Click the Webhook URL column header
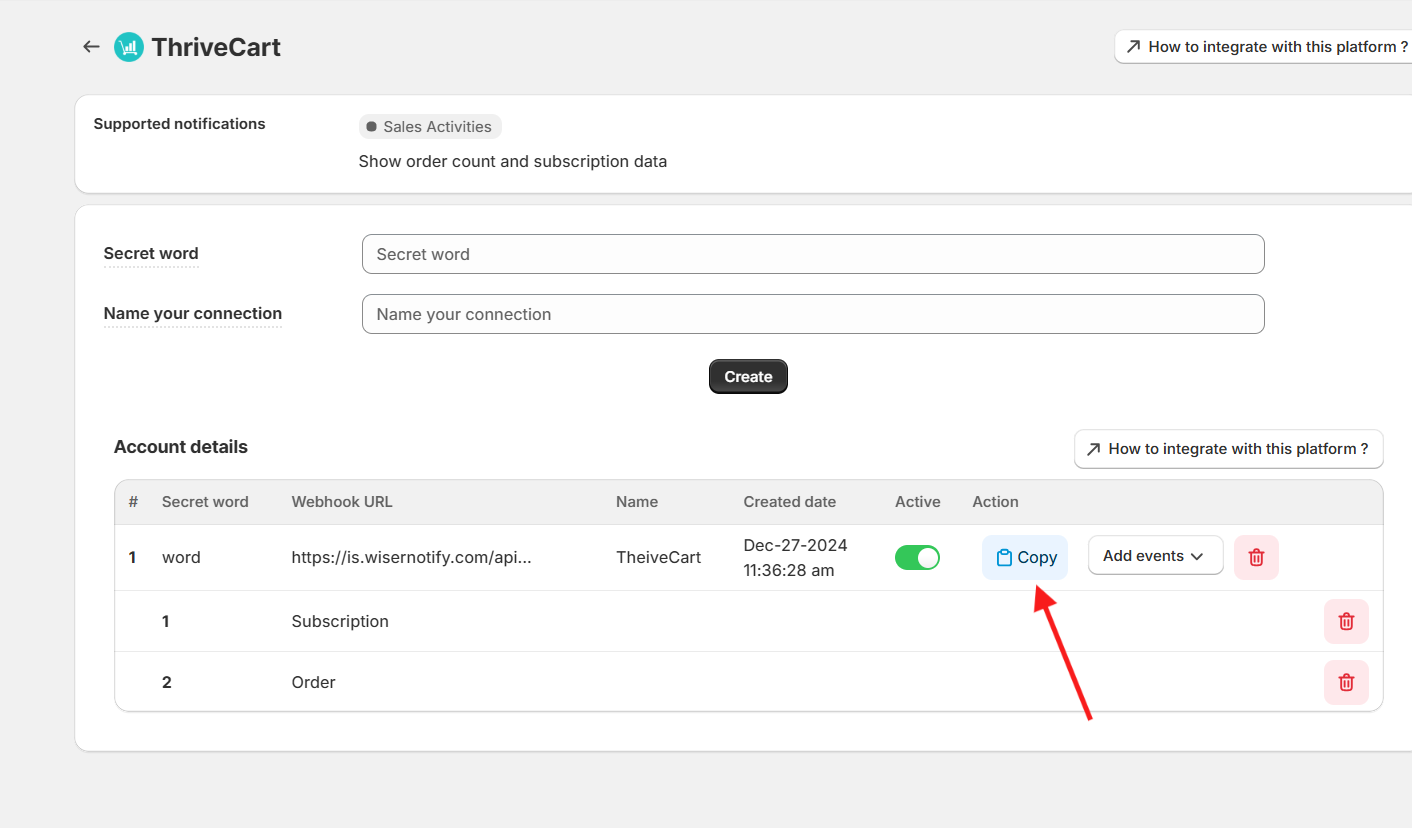 click(x=343, y=502)
